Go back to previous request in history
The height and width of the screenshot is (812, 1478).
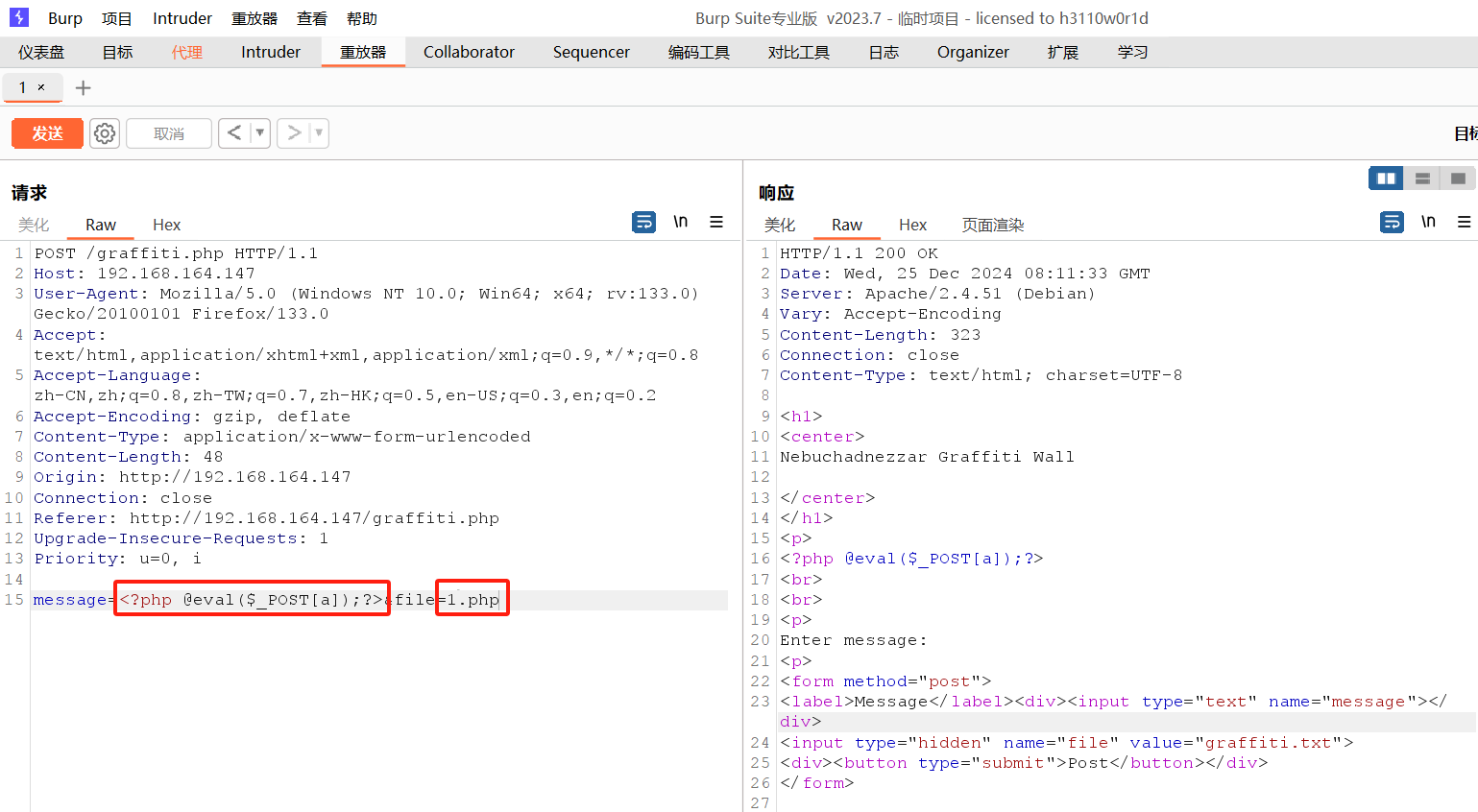click(233, 132)
